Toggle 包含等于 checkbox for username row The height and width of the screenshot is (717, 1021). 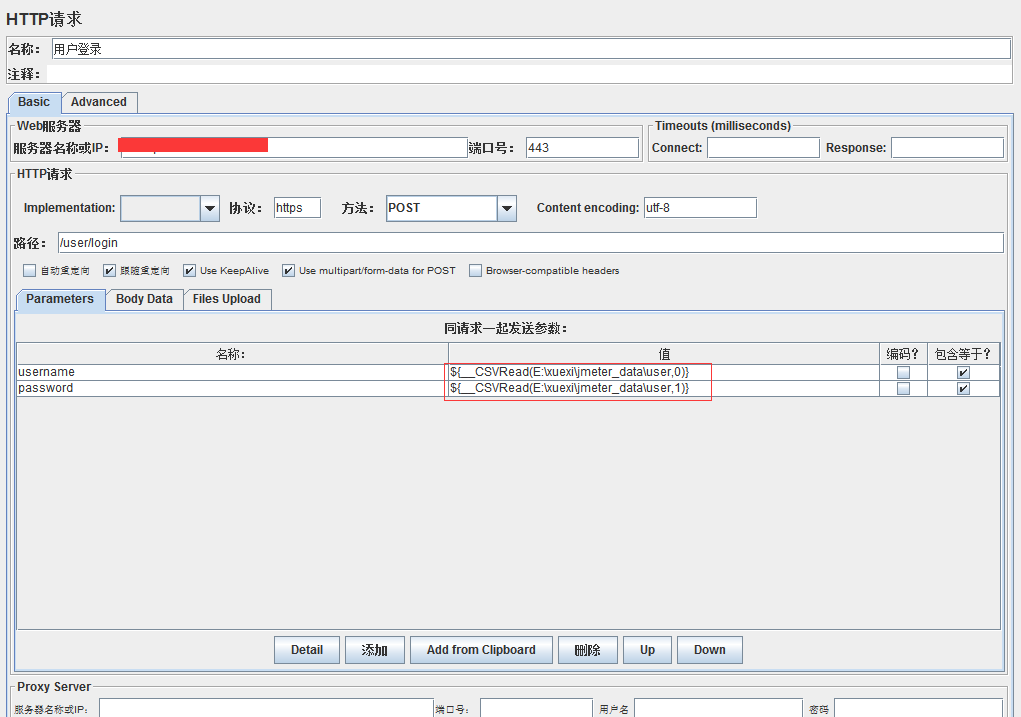click(x=963, y=373)
